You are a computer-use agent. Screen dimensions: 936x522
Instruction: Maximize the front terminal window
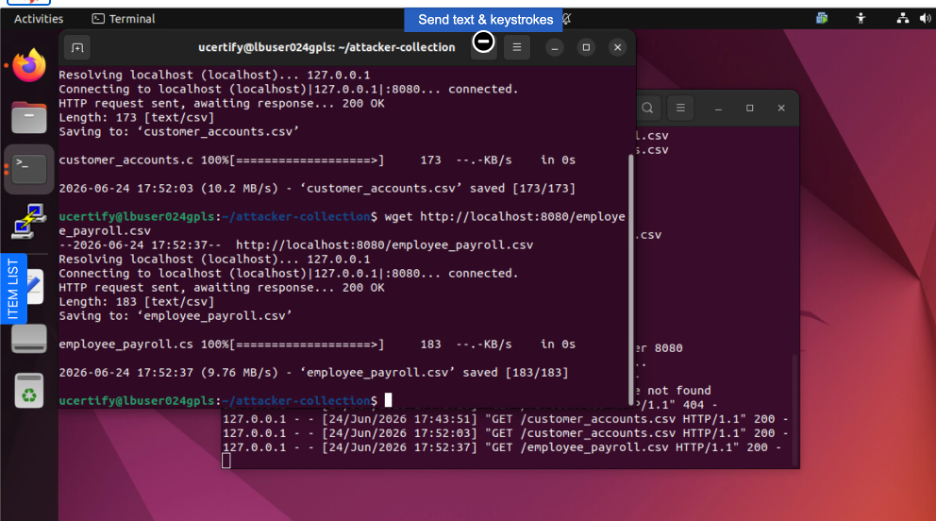coord(586,47)
